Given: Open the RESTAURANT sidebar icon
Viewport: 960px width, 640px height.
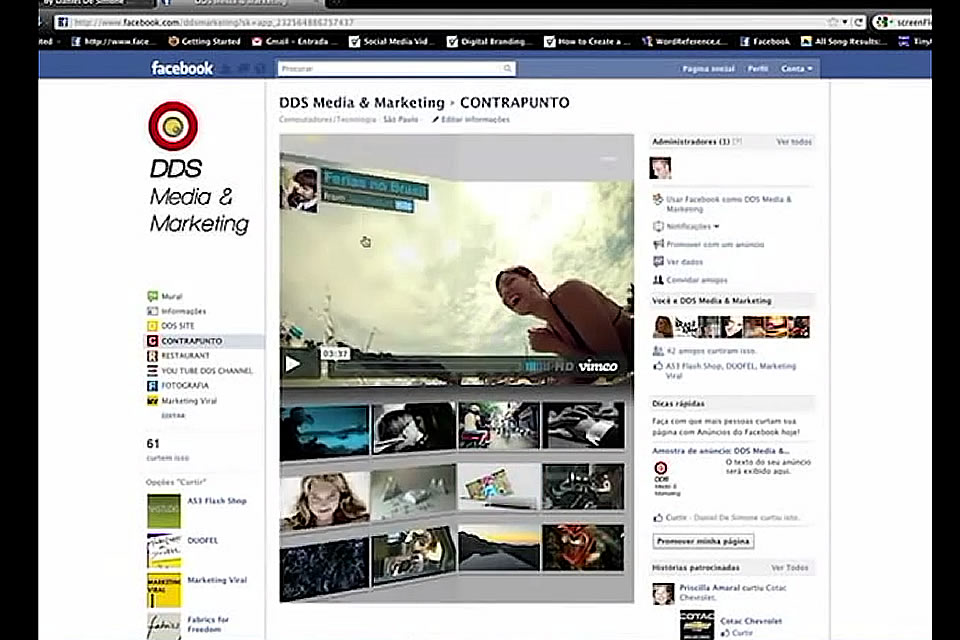Looking at the screenshot, I should pos(152,356).
